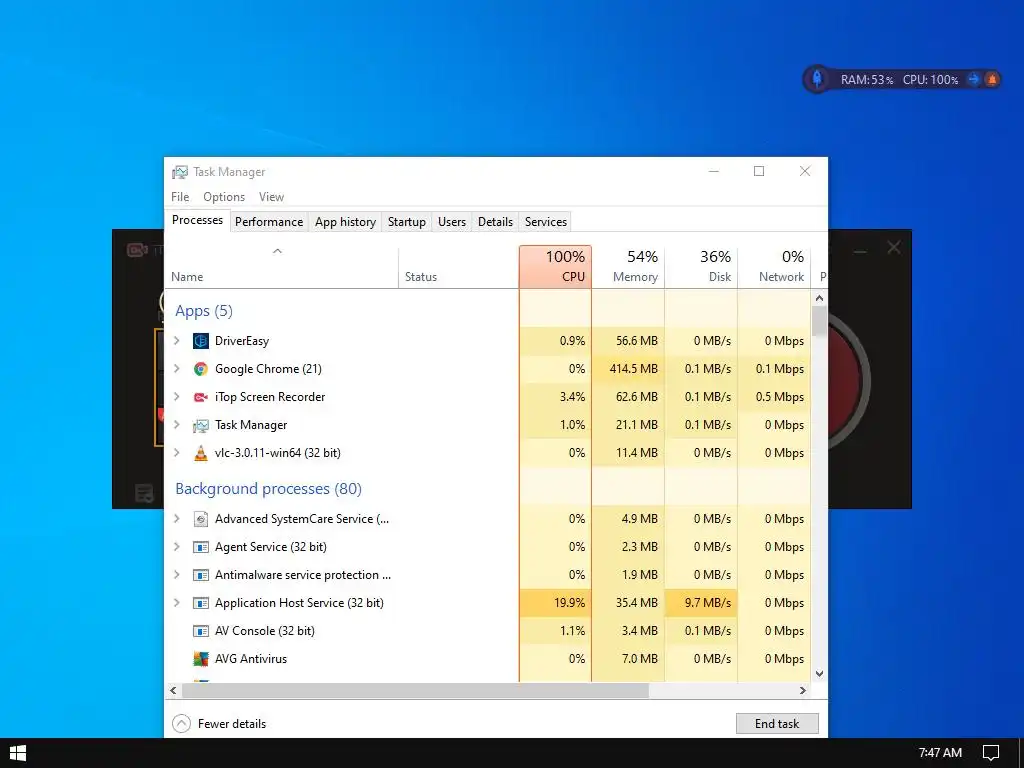Open the View menu
The width and height of the screenshot is (1024, 768).
[271, 197]
